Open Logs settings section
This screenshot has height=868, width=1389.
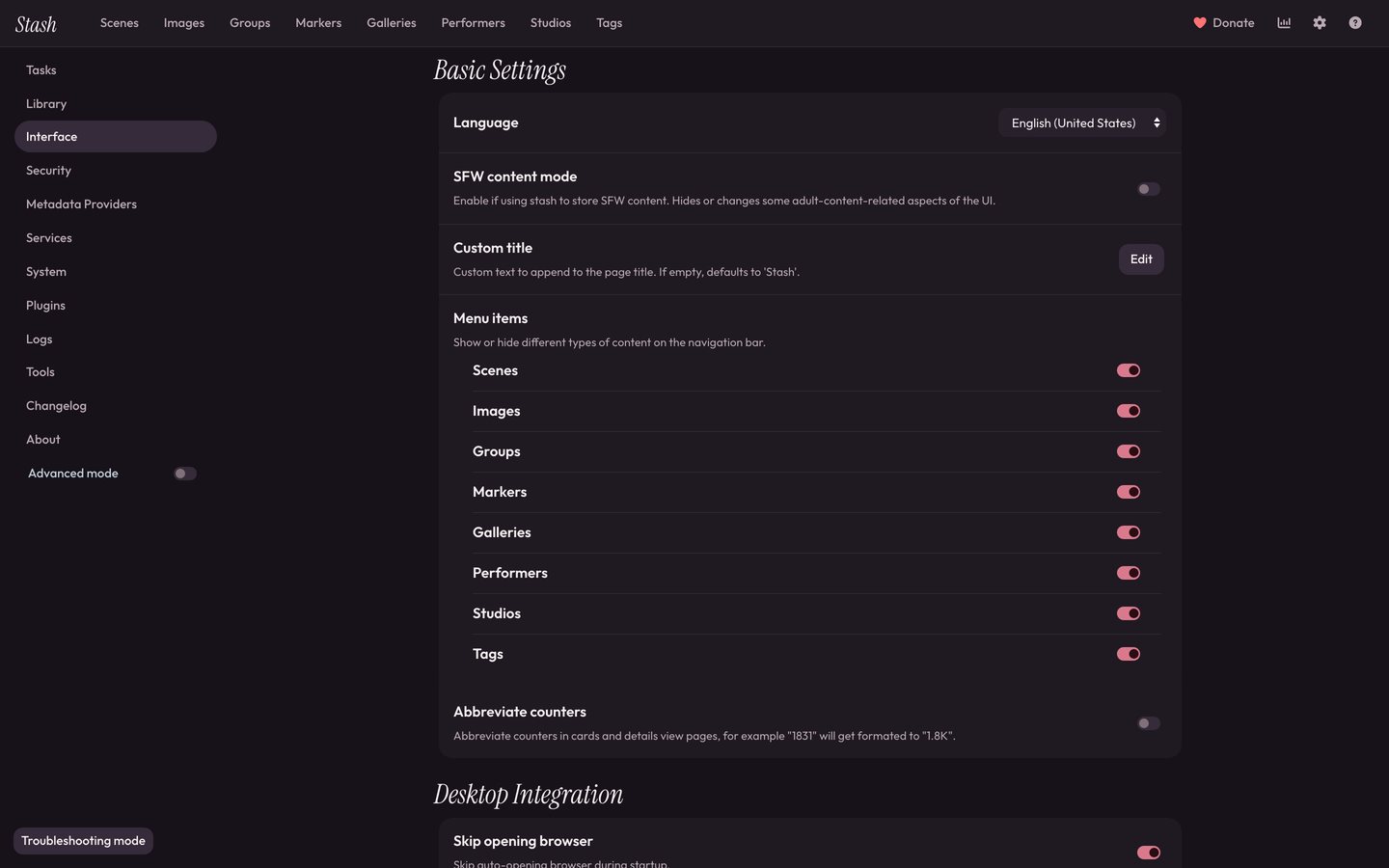tap(116, 339)
